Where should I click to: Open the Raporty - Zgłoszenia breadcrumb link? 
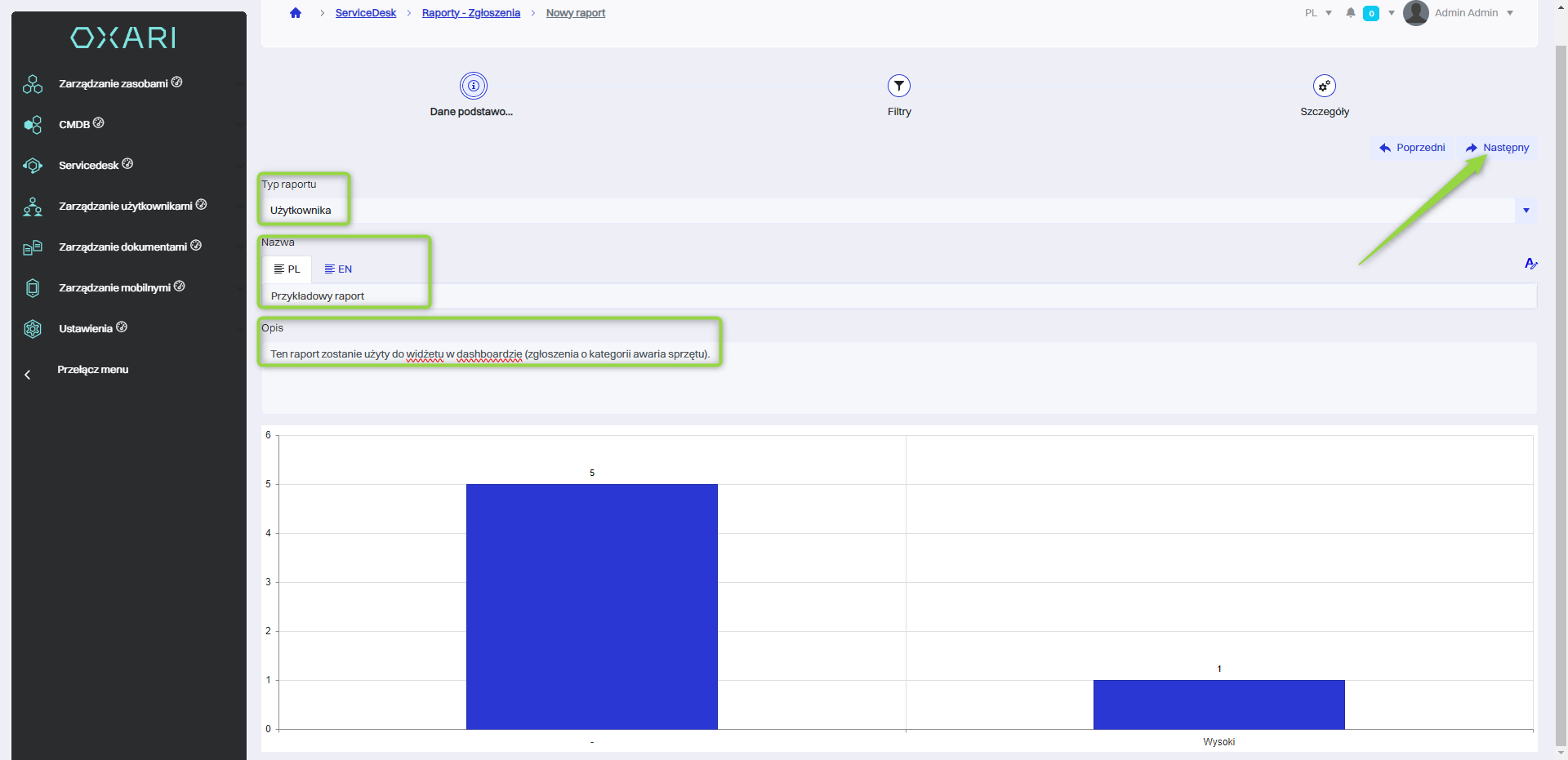pos(470,13)
